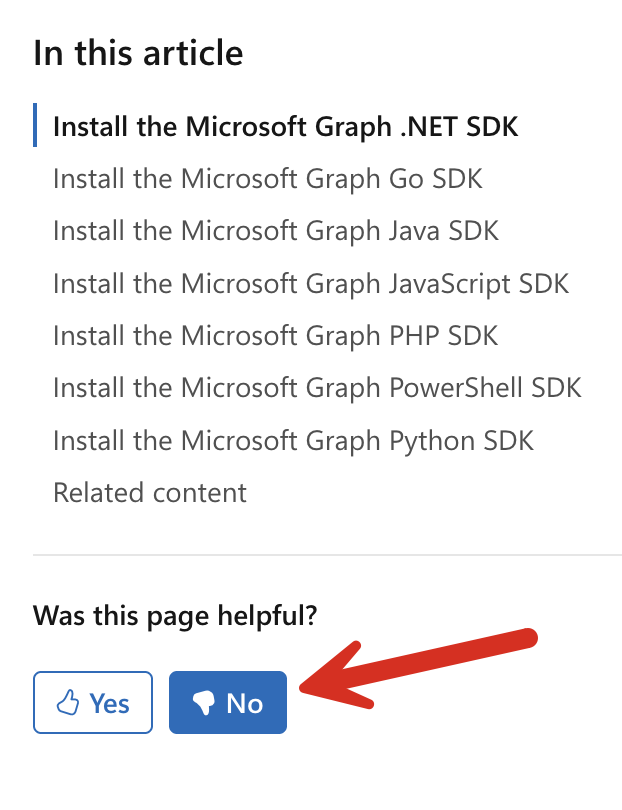This screenshot has width=622, height=810.
Task: Open the Microsoft Graph PowerShell SDK section
Action: [317, 387]
